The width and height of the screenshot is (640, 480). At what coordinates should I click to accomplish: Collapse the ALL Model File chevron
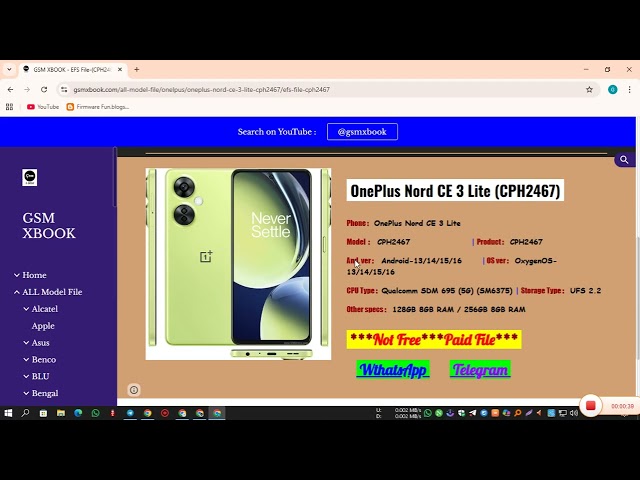pyautogui.click(x=17, y=292)
